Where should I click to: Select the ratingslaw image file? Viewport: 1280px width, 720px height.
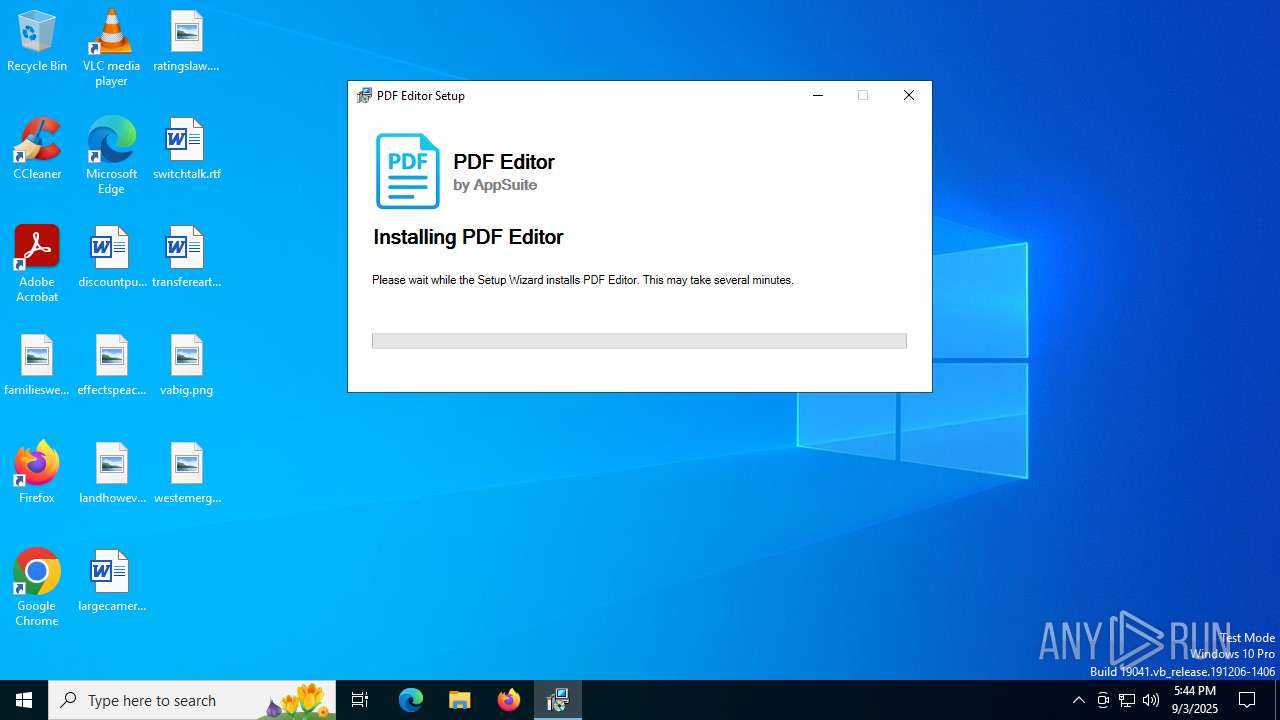pyautogui.click(x=186, y=42)
